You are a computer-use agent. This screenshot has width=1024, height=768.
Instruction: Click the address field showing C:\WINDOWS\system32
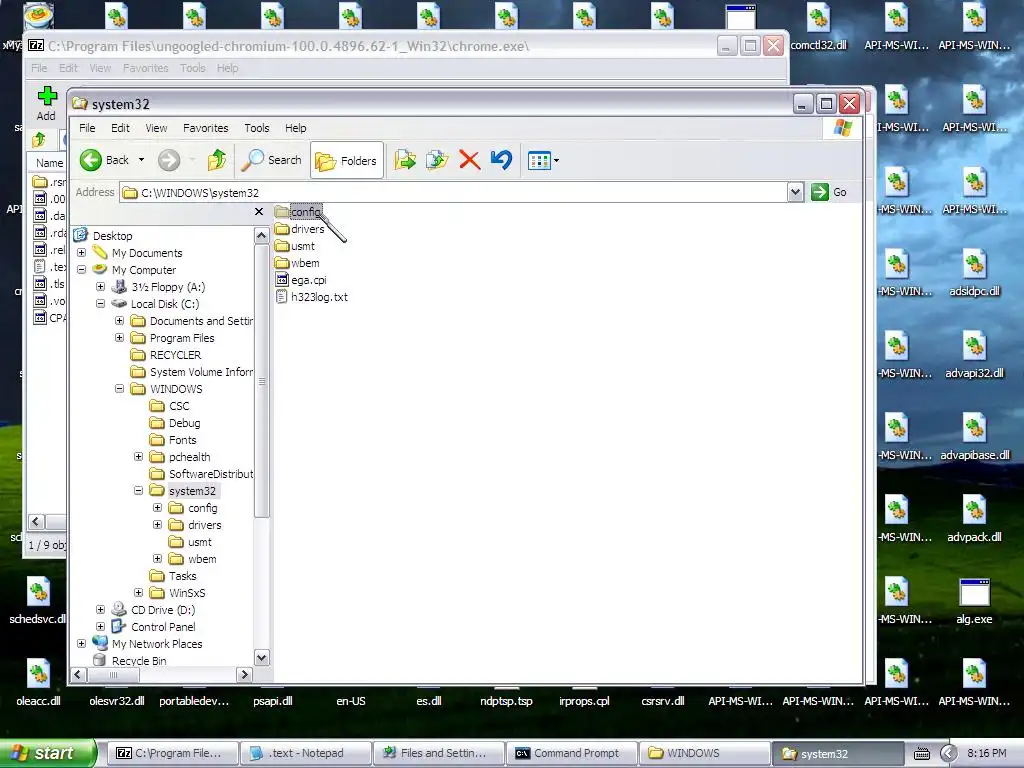(454, 193)
